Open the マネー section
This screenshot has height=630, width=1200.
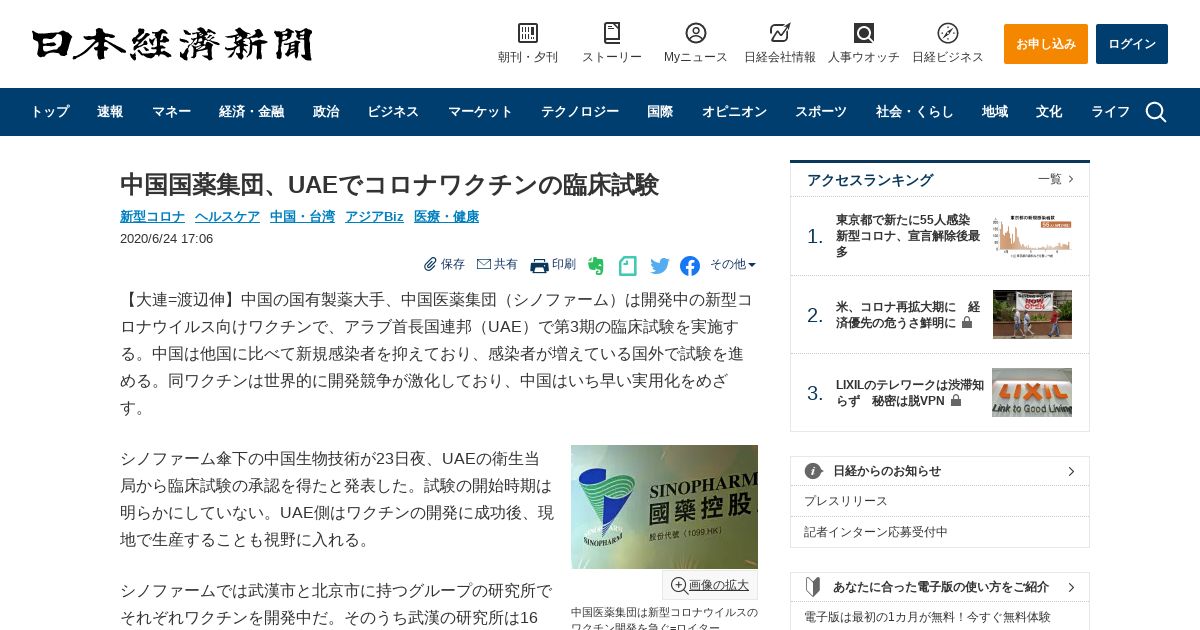point(171,112)
